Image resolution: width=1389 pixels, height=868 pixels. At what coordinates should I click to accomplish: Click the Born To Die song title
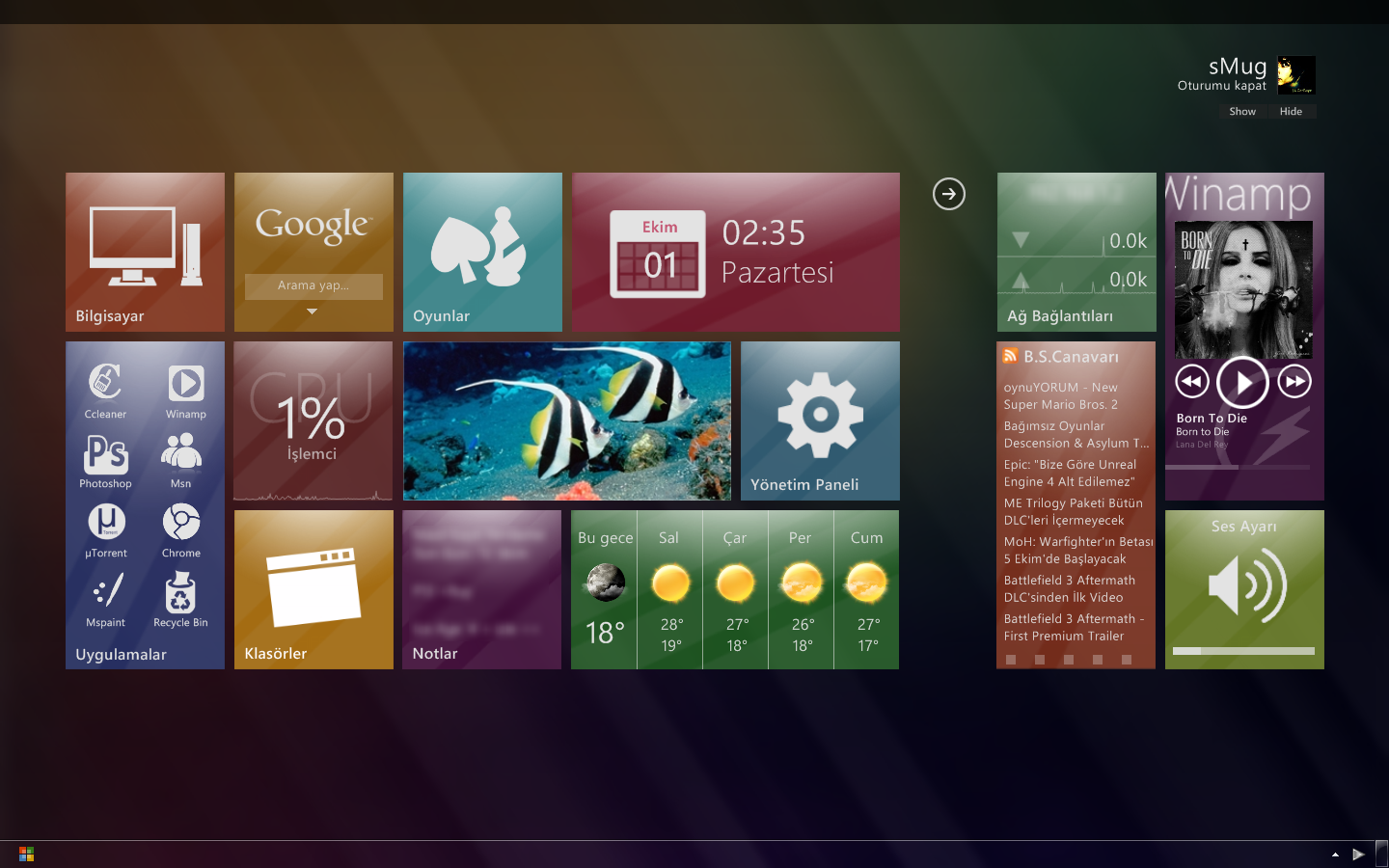[x=1212, y=419]
